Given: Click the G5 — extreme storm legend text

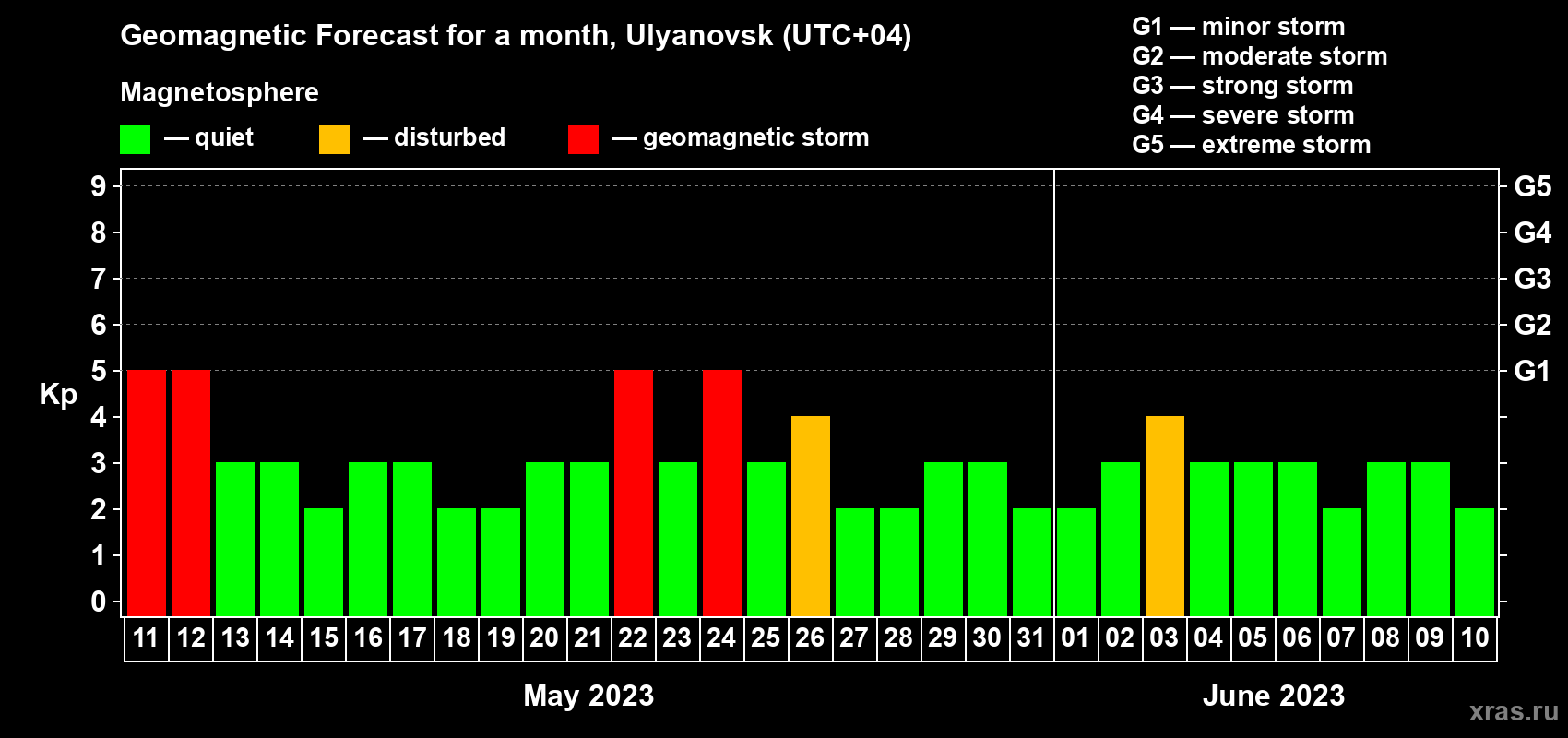Looking at the screenshot, I should tap(1252, 145).
